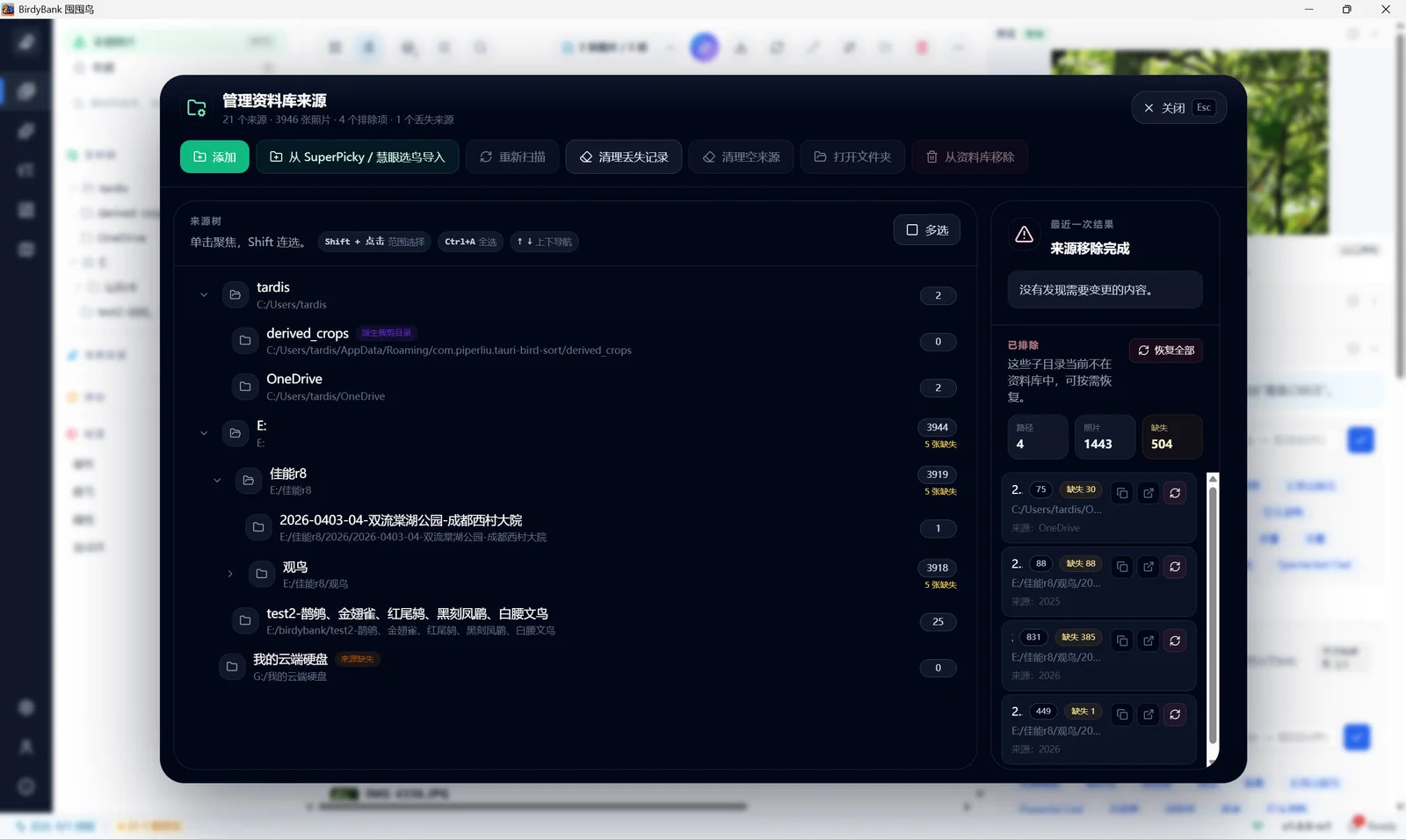
Task: Click copy icon on 缺失 385 card
Action: coord(1122,641)
